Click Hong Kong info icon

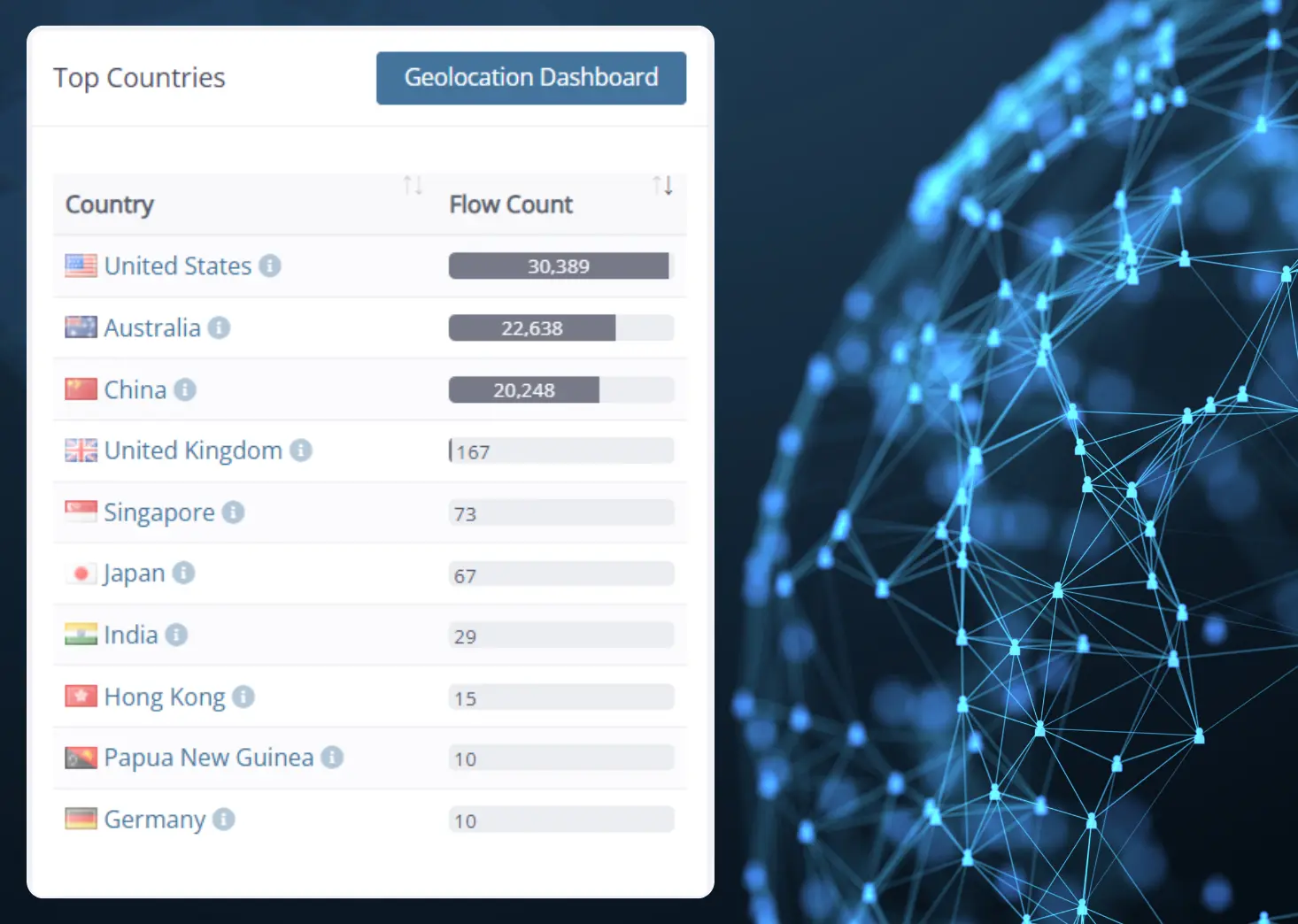tap(243, 697)
